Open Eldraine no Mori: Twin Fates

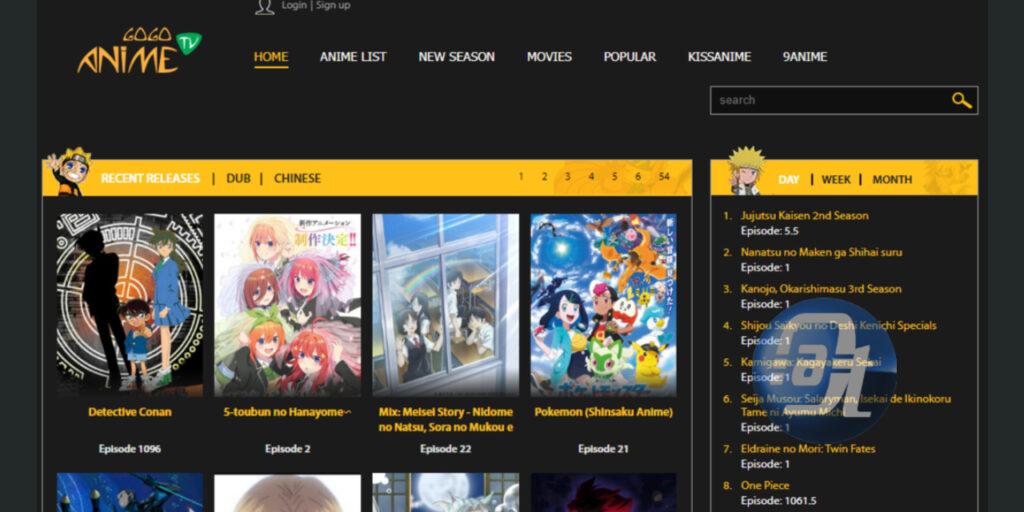808,449
